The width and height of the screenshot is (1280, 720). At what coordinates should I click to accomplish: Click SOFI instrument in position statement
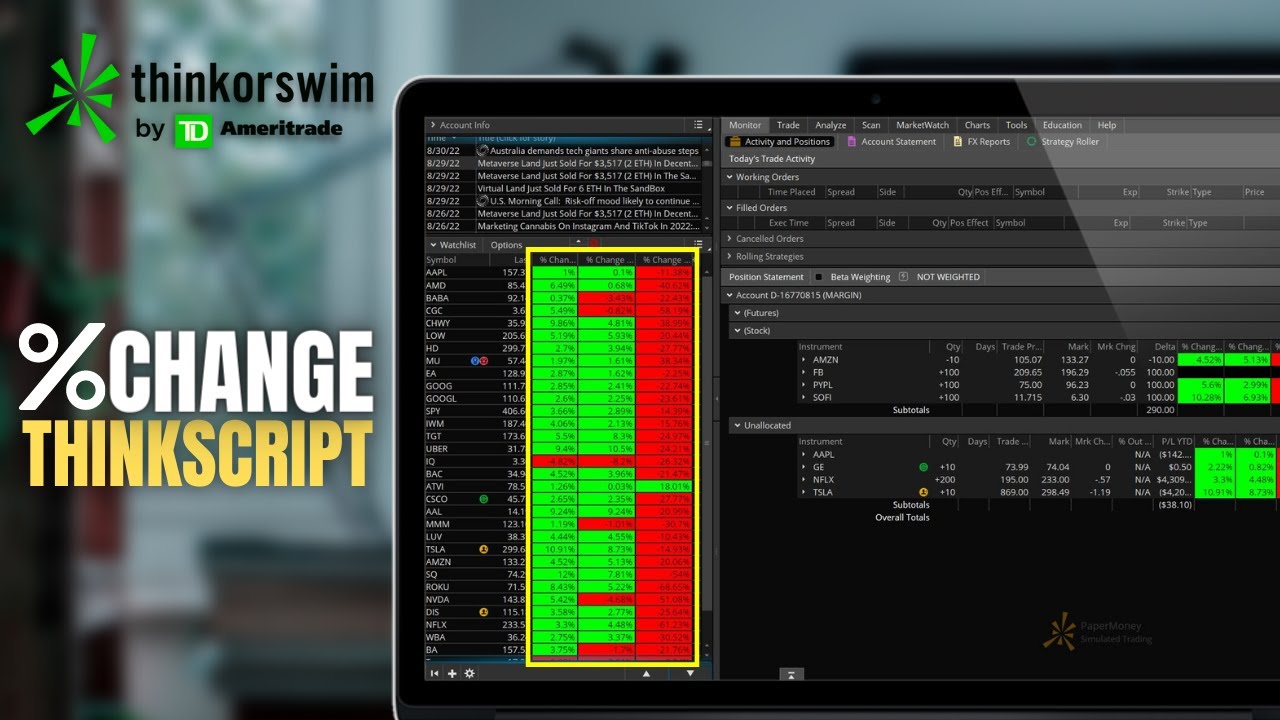coord(823,398)
